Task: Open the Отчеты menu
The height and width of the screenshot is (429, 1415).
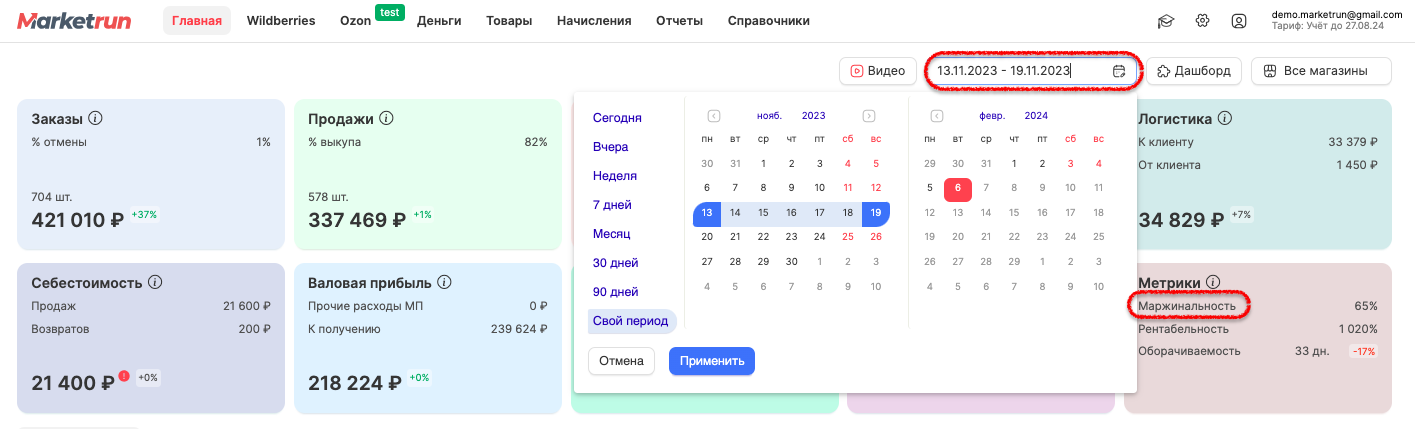Action: pos(679,21)
